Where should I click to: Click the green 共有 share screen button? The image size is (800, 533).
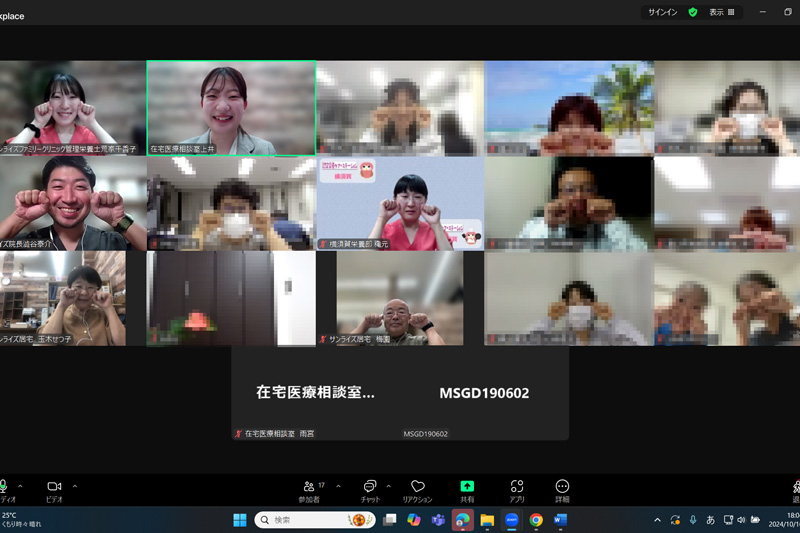[467, 488]
